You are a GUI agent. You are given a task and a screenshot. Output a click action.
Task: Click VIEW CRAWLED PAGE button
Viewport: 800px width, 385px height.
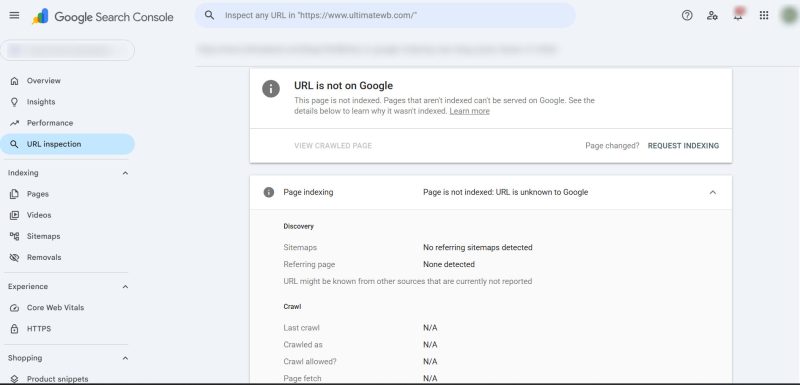[x=333, y=145]
